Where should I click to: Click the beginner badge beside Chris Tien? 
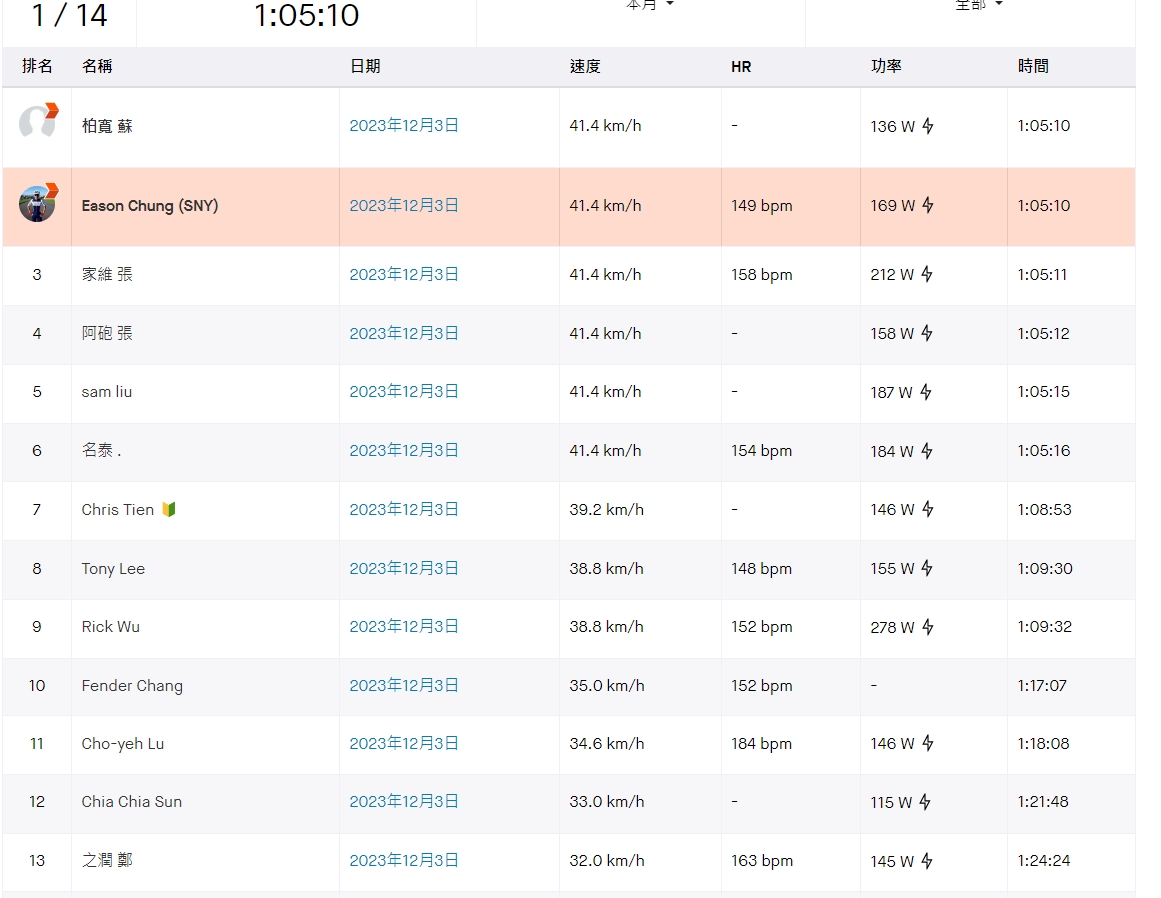pos(169,510)
